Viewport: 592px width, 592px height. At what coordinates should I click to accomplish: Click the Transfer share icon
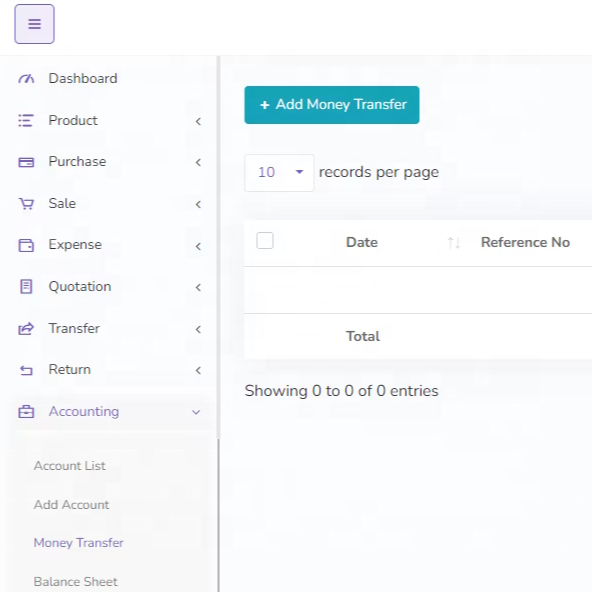pyautogui.click(x=26, y=328)
